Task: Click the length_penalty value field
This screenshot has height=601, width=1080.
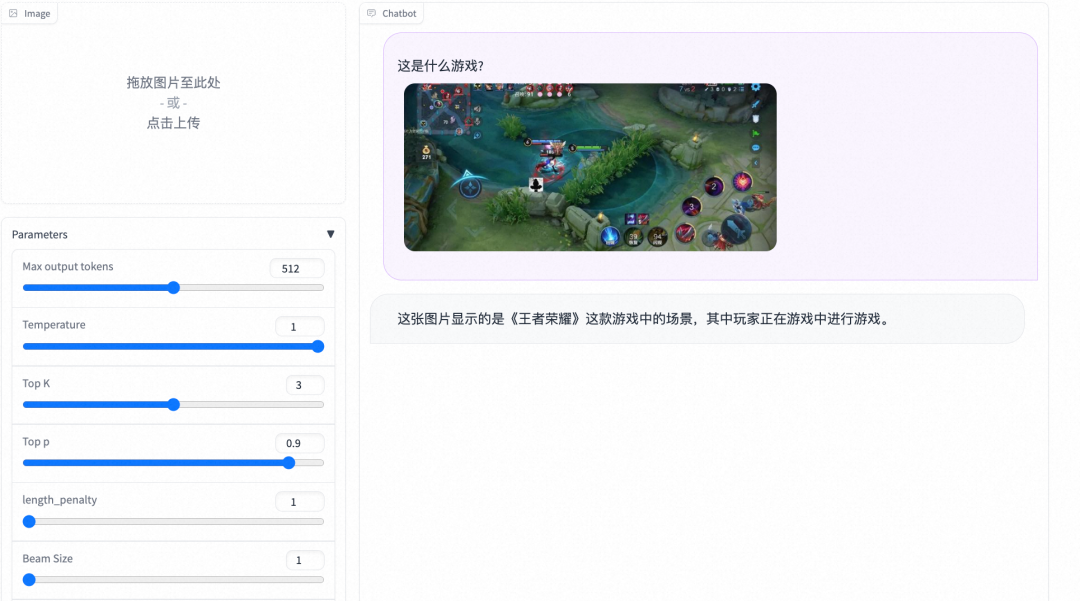Action: click(x=300, y=502)
